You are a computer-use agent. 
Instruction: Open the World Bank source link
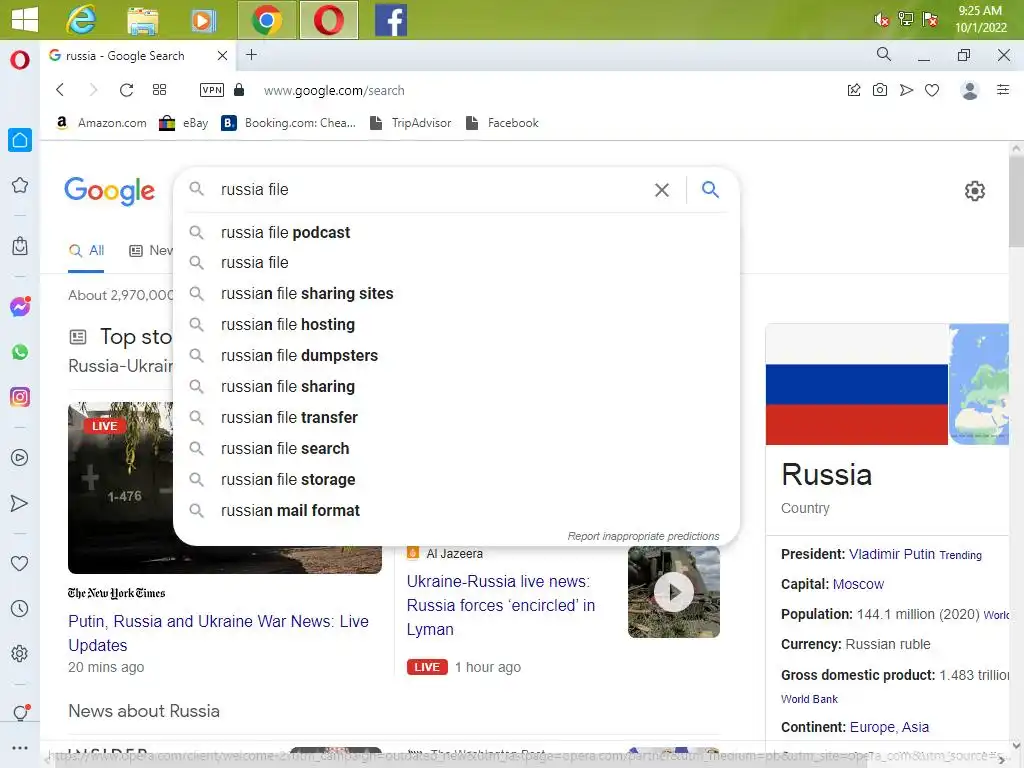809,699
